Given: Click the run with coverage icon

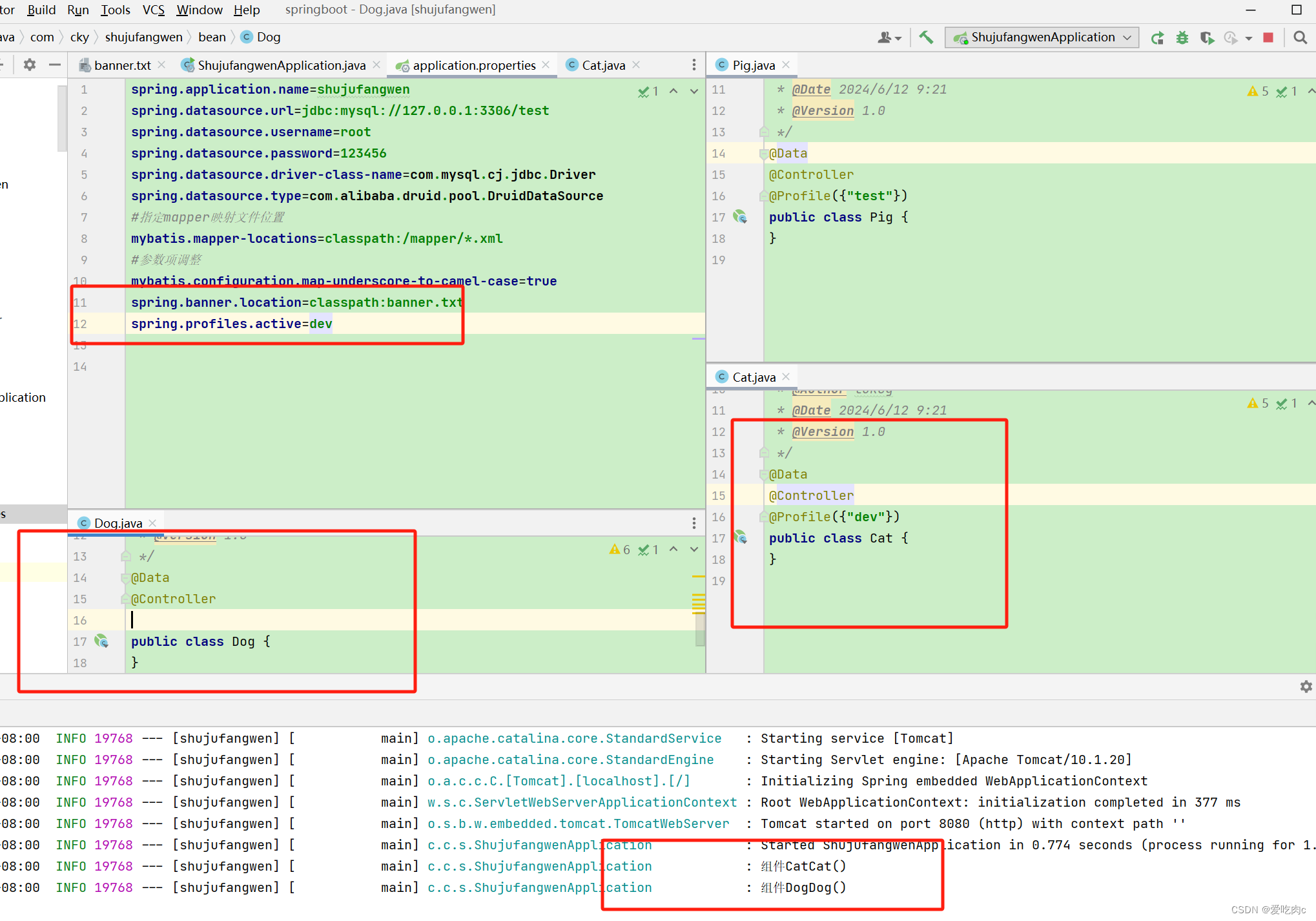Looking at the screenshot, I should click(1206, 37).
